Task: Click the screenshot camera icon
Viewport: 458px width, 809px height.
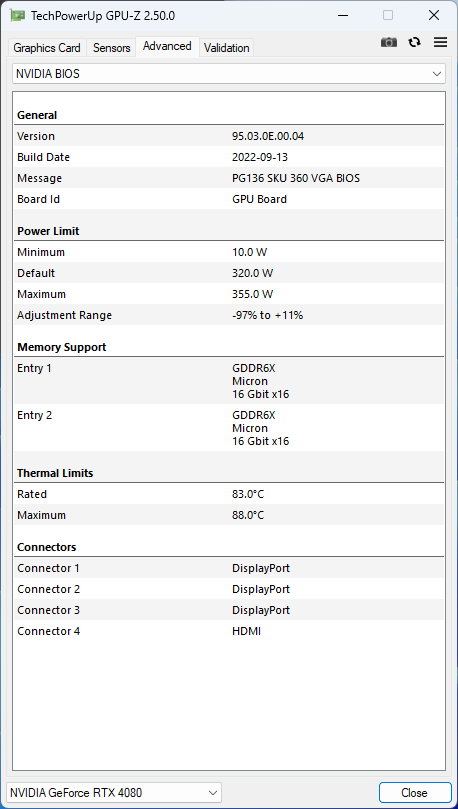Action: point(389,43)
